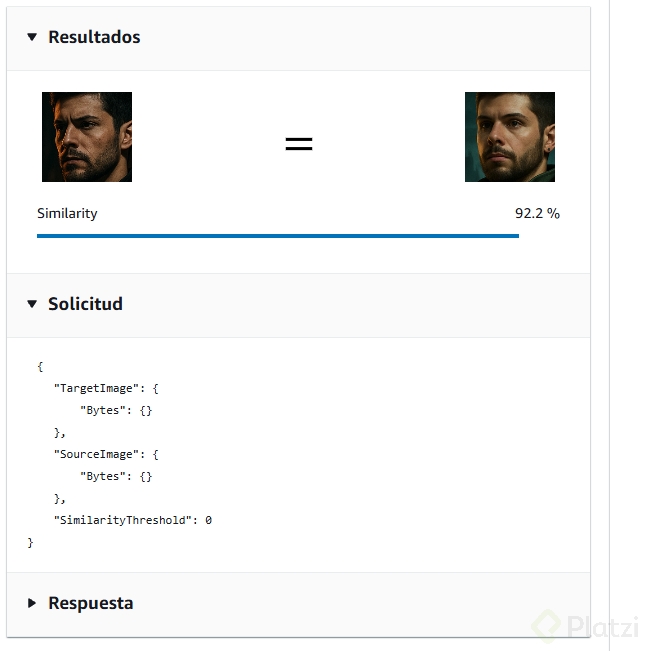Expand the Respuesta section arrow

(x=32, y=603)
